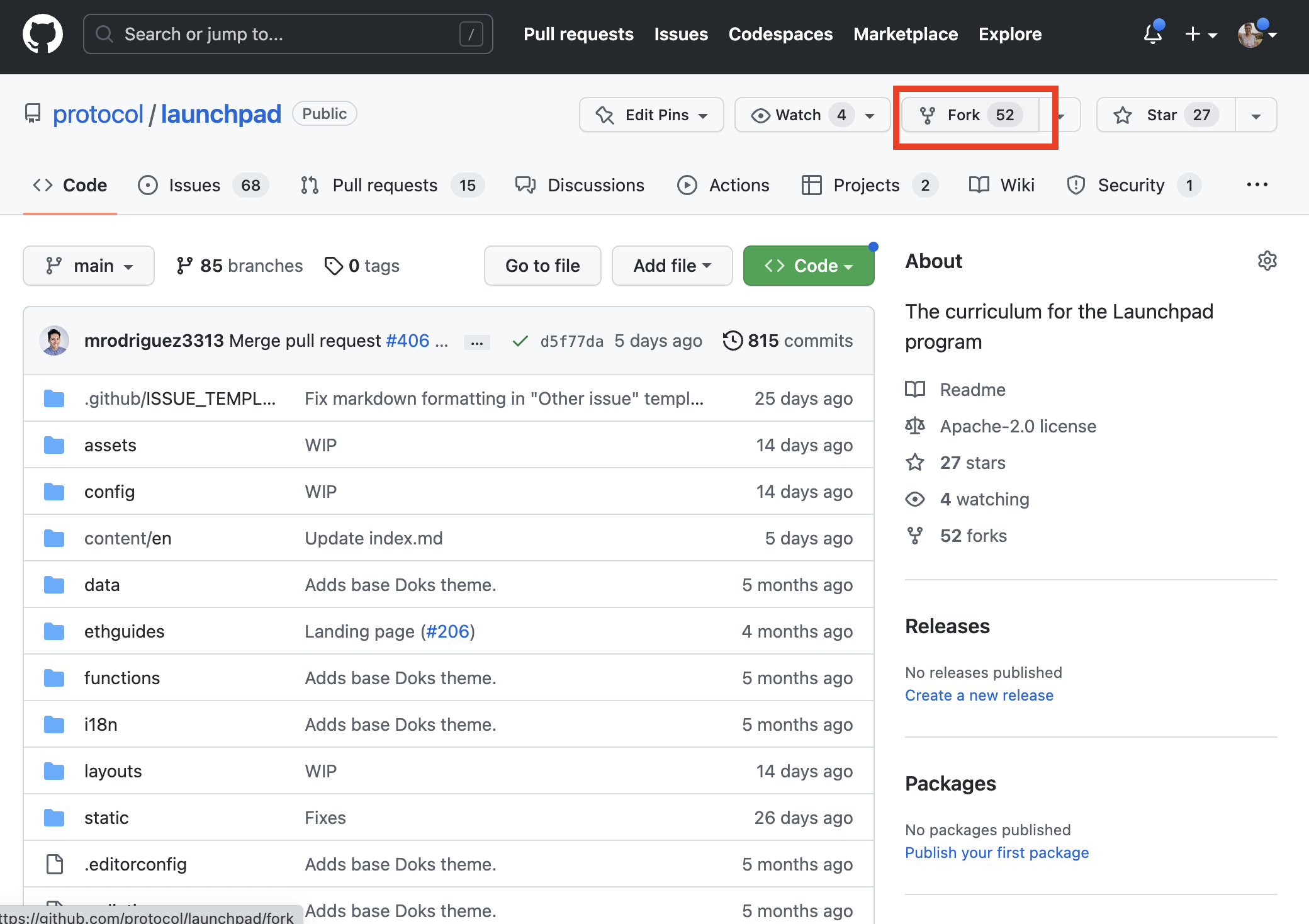Open the Edit Pins dropdown
Viewport: 1309px width, 924px height.
coord(651,115)
